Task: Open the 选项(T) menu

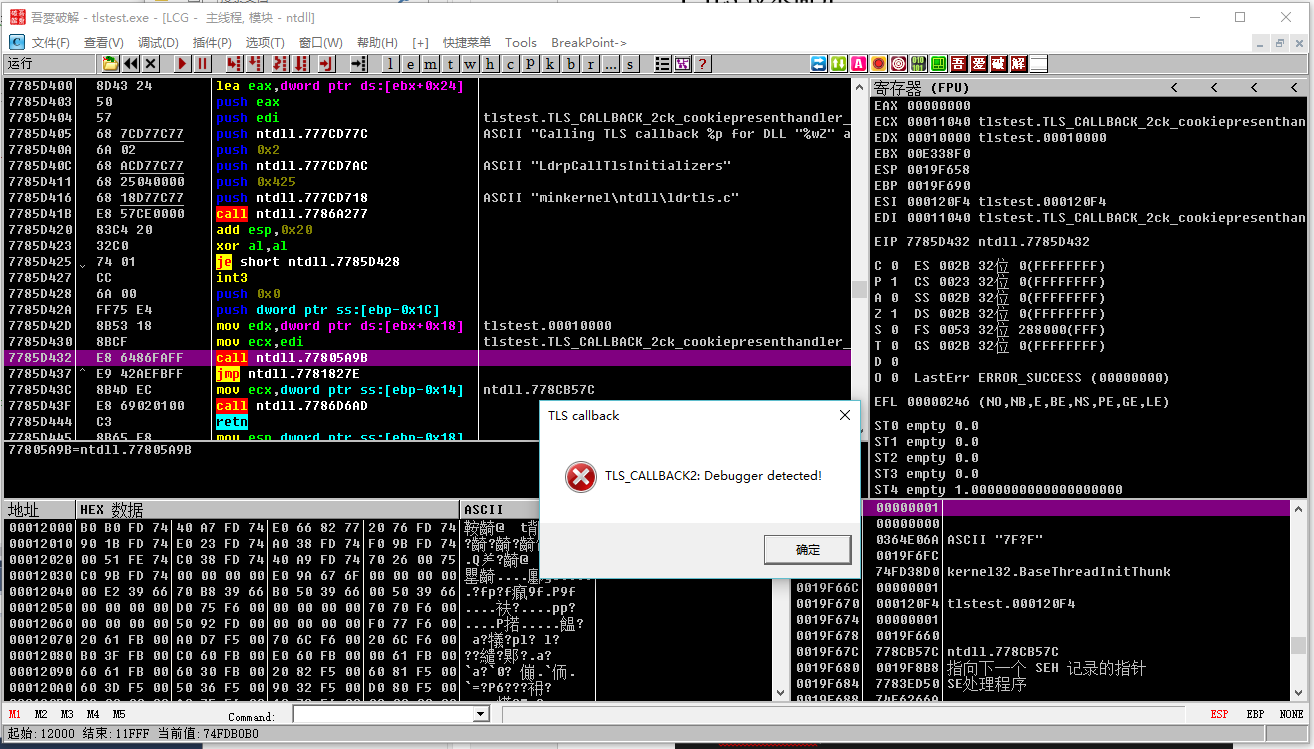Action: coord(265,42)
